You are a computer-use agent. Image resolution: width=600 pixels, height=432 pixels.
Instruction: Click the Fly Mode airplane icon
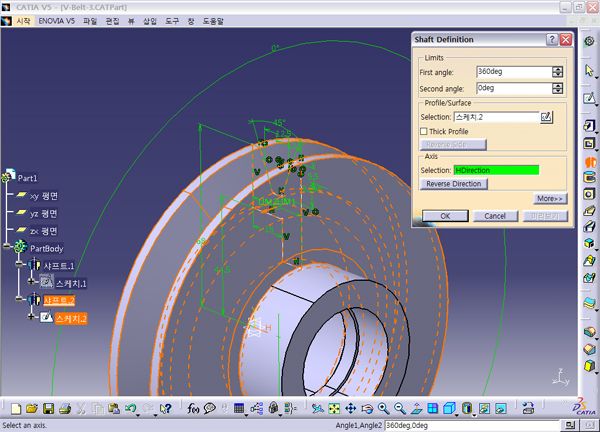pos(317,409)
